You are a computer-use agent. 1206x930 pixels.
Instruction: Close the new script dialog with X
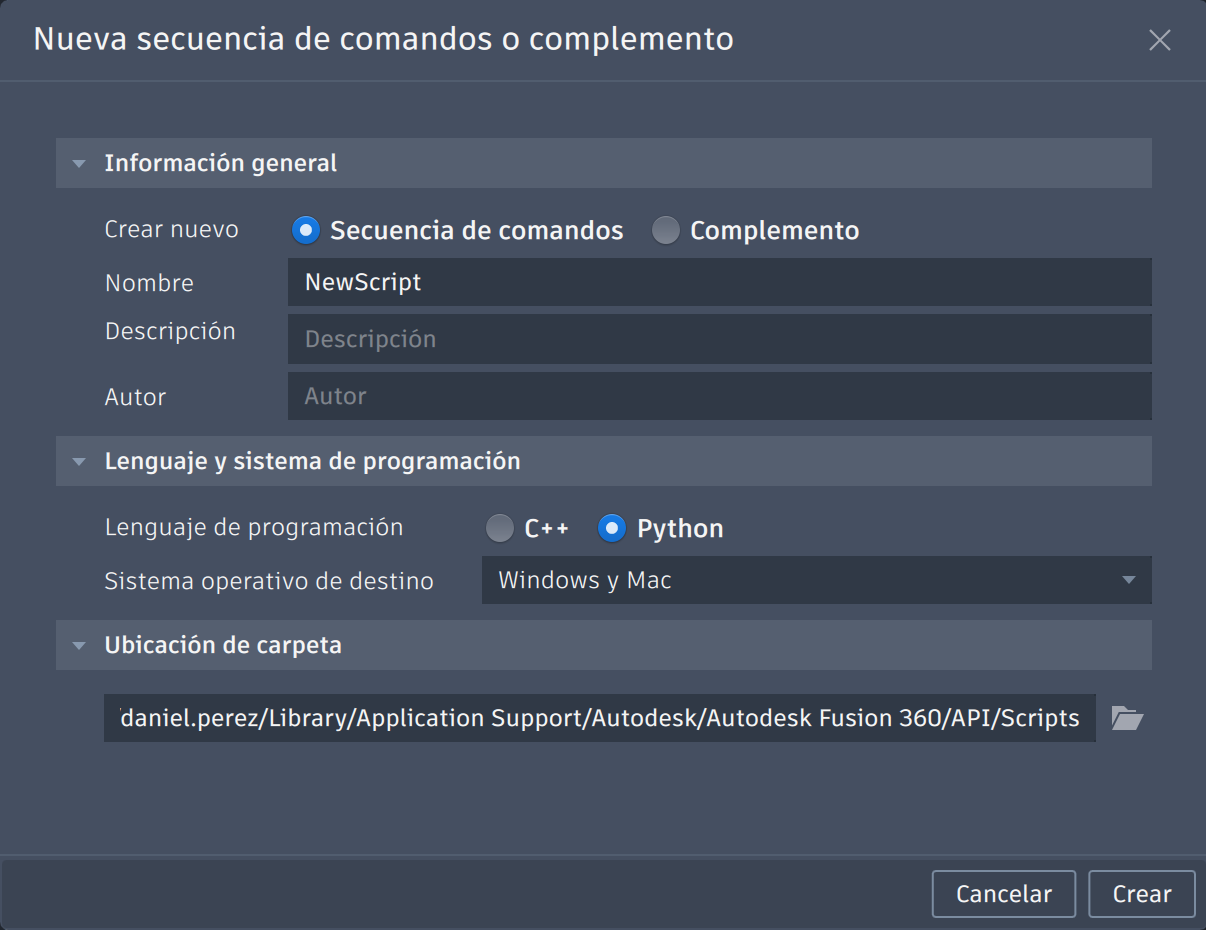pos(1159,40)
